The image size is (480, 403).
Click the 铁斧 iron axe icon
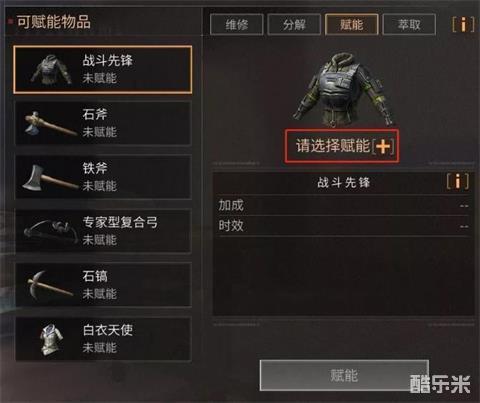50,177
